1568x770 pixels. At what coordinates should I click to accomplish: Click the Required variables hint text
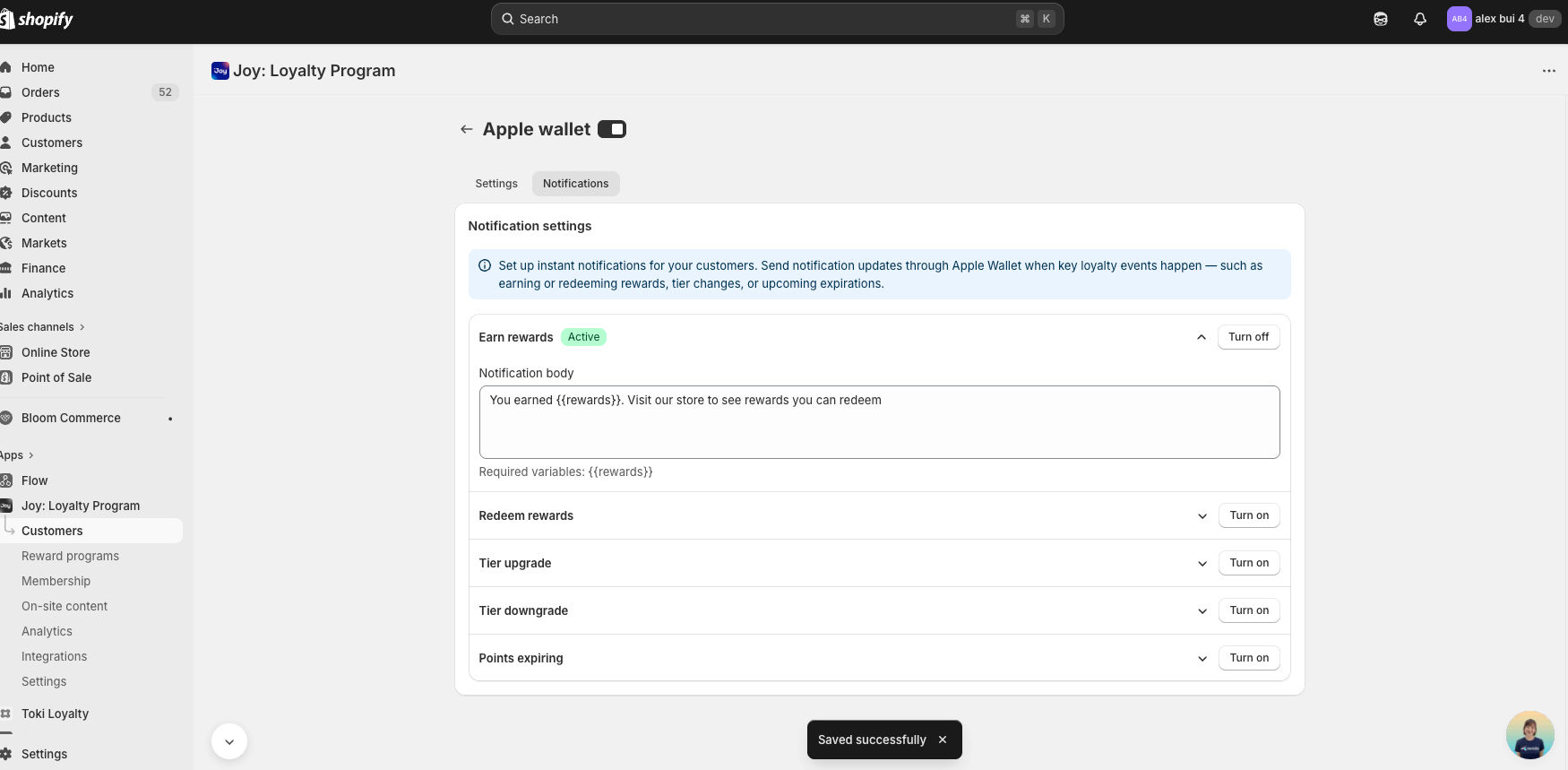coord(565,472)
